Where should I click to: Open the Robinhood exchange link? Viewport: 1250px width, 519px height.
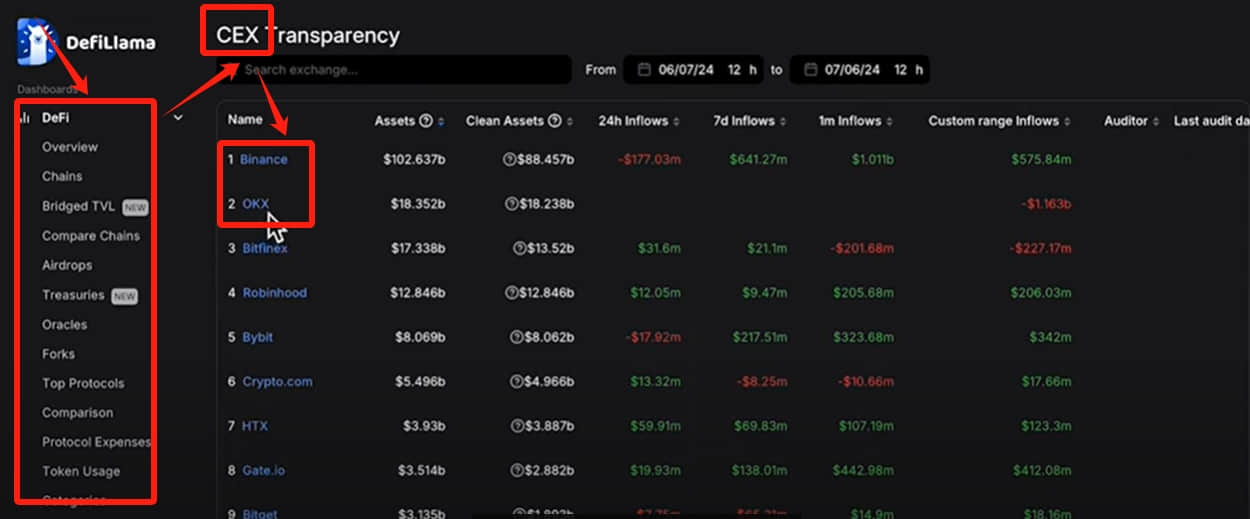[274, 293]
